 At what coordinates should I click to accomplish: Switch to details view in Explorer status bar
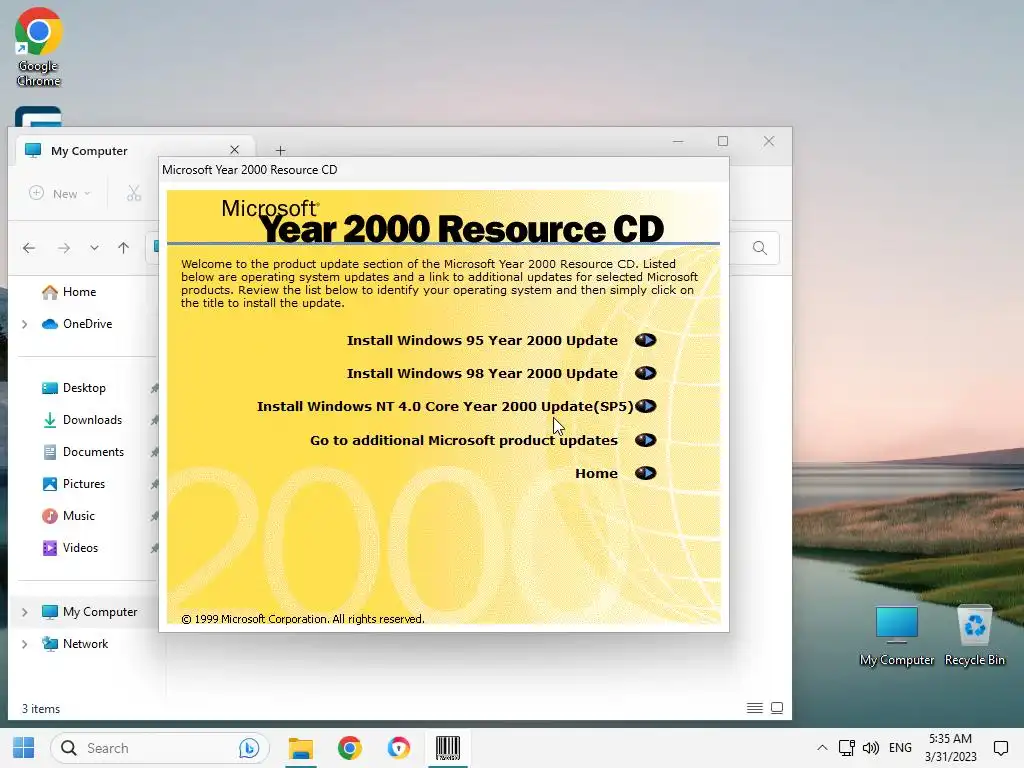[754, 708]
